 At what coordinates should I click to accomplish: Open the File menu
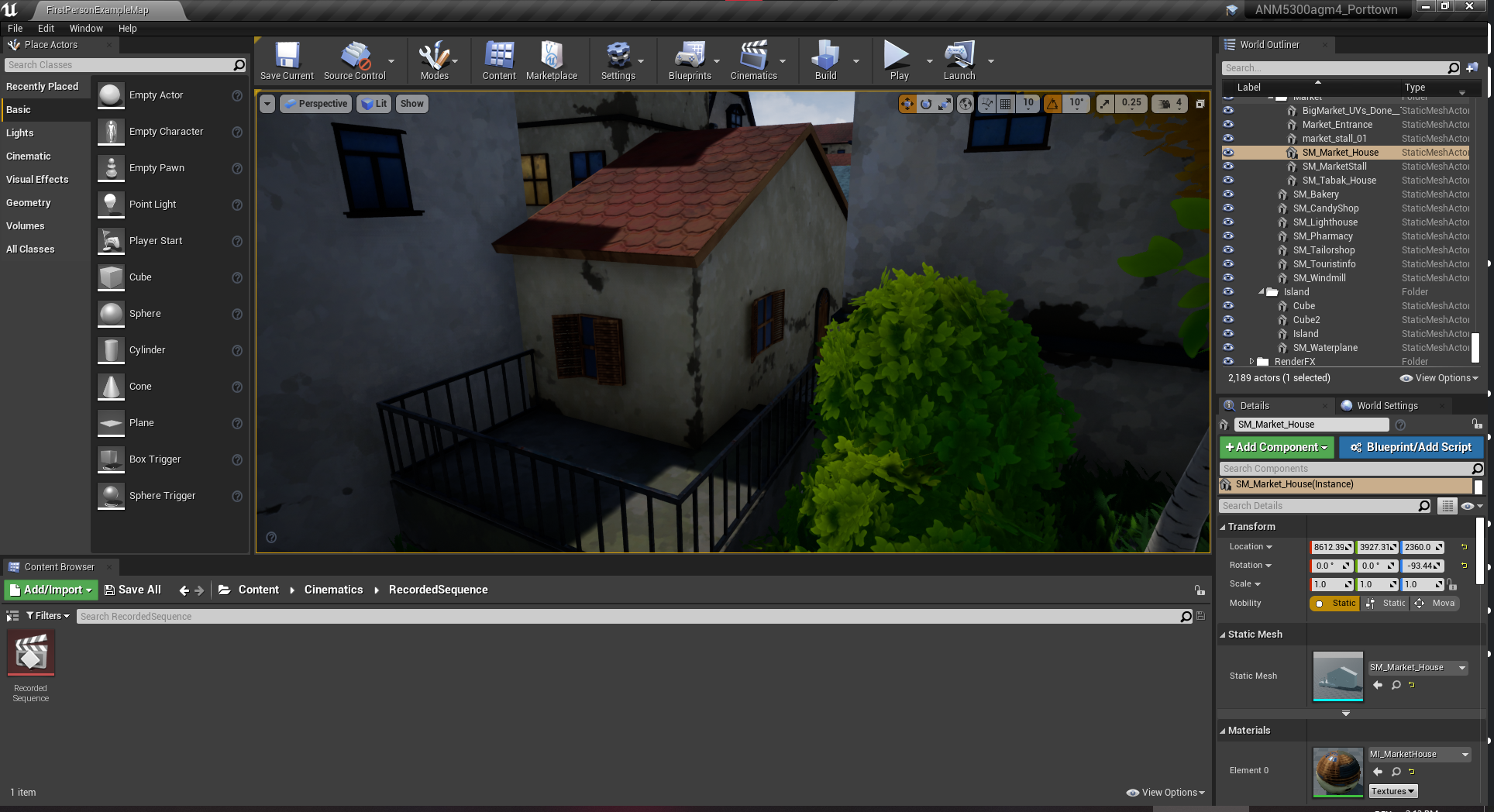click(15, 29)
